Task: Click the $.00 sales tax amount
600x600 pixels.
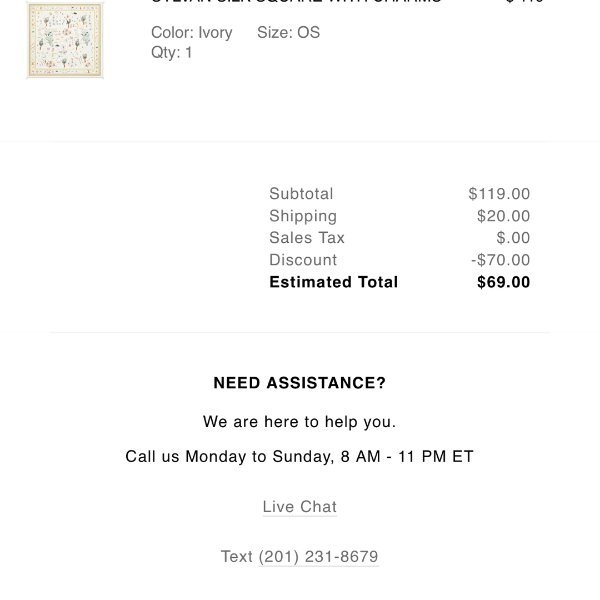Action: click(513, 238)
